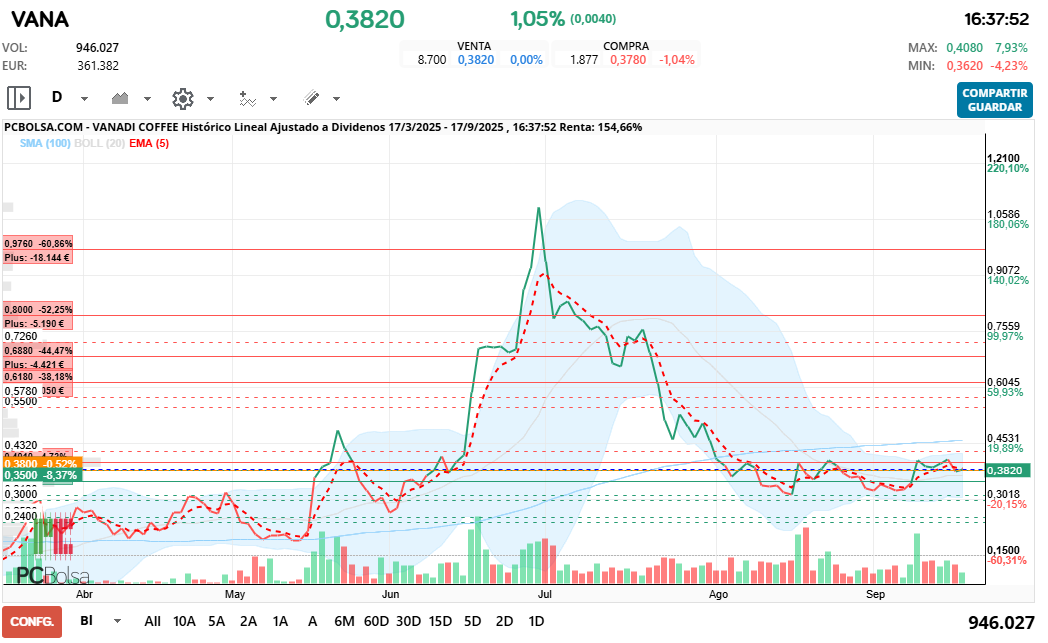1048x643 pixels.
Task: Select the 2D time range
Action: click(505, 621)
